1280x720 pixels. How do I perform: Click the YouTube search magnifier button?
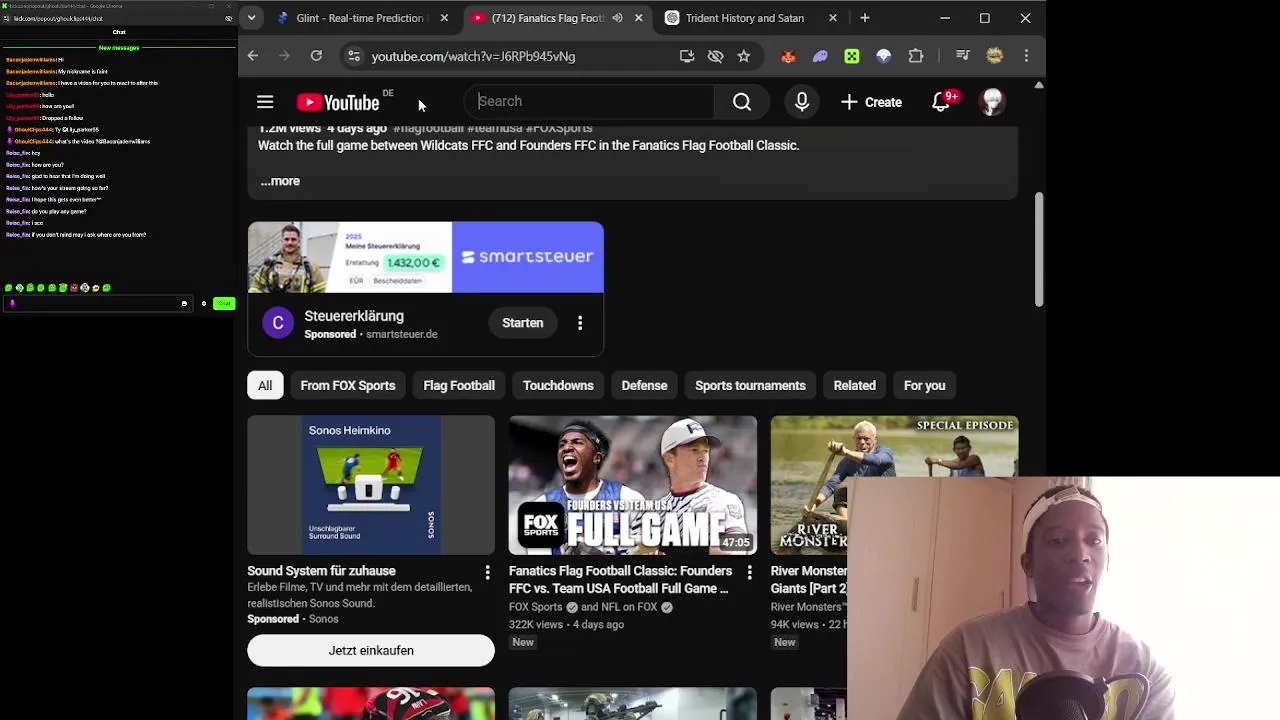pyautogui.click(x=742, y=102)
